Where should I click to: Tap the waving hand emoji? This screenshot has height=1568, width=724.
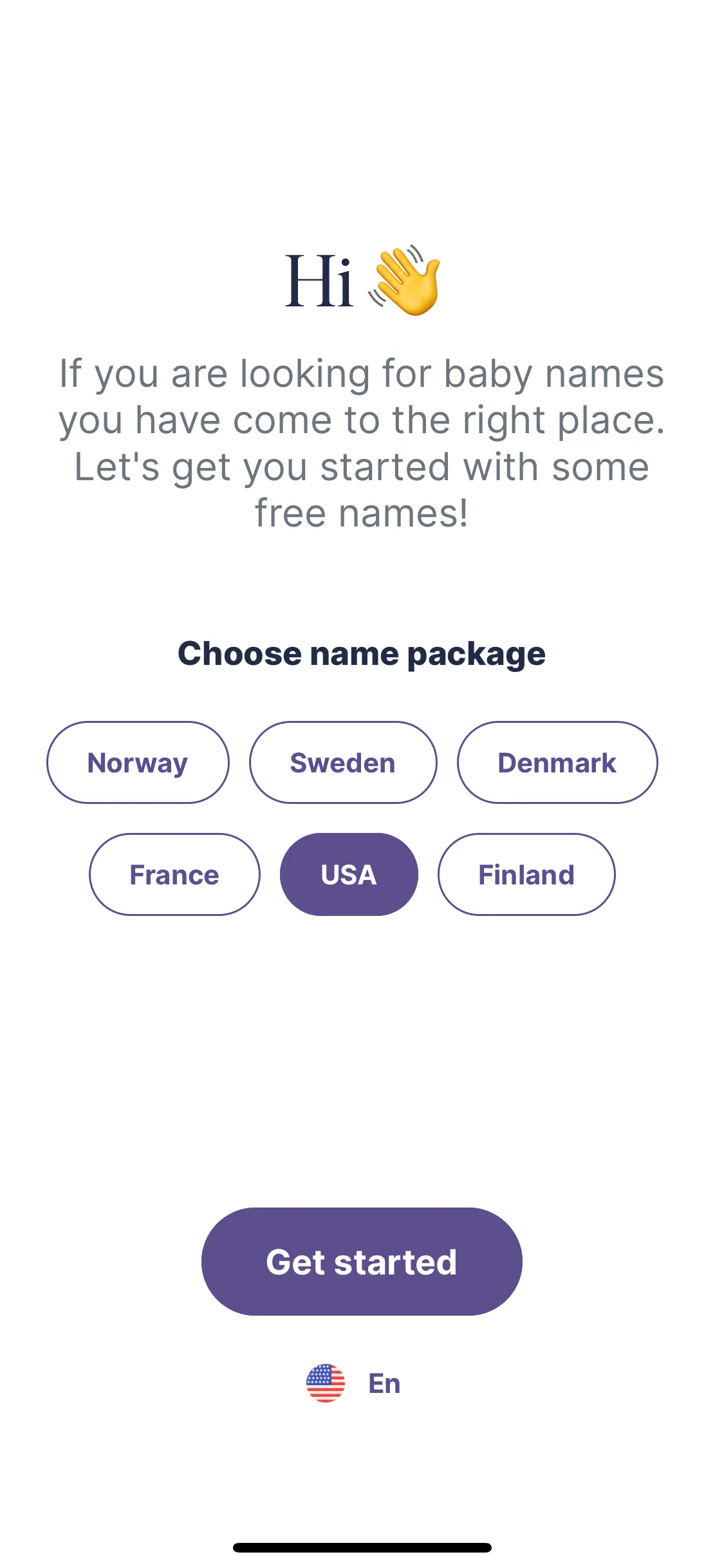click(405, 281)
